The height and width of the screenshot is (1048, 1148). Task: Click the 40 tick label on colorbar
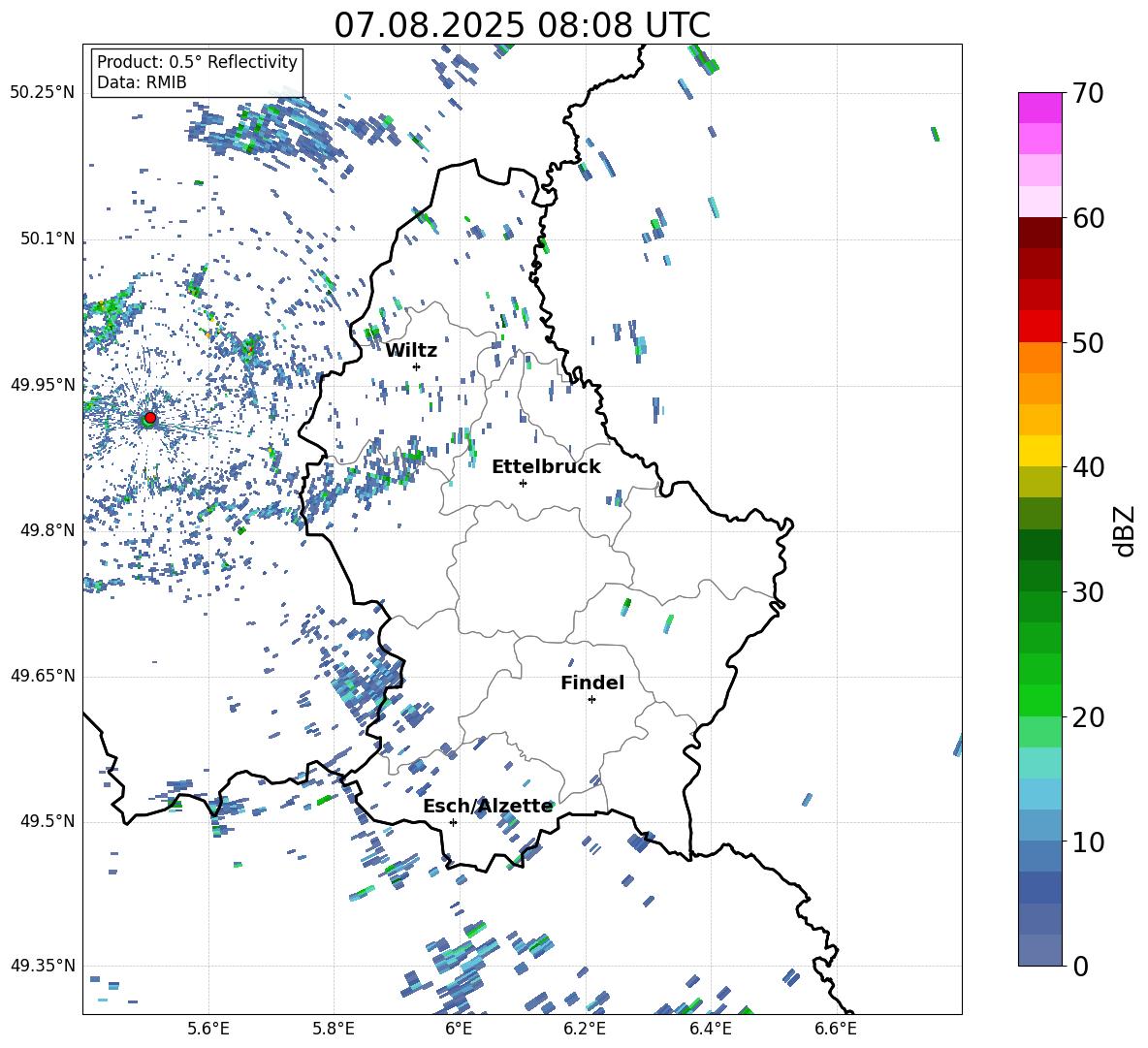tap(1087, 467)
